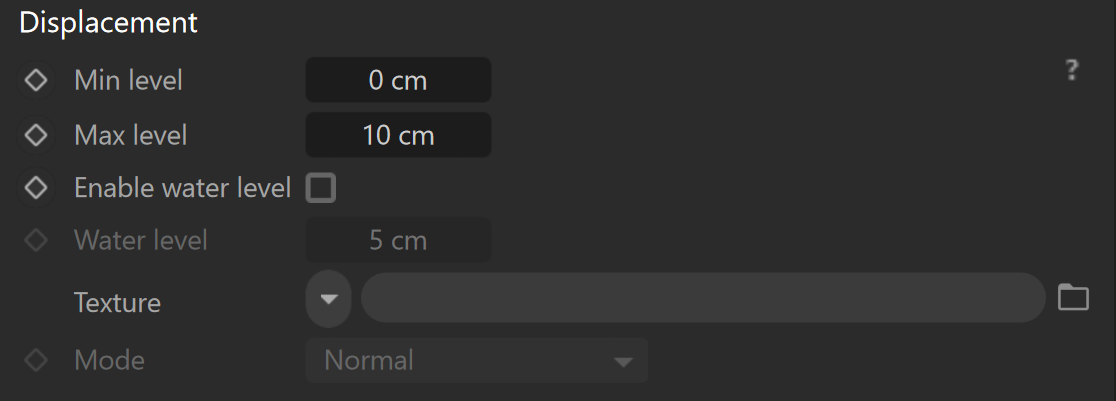Screen dimensions: 1116x401
Task: Click the Mode keyframe diamond icon
Action: click(x=36, y=360)
